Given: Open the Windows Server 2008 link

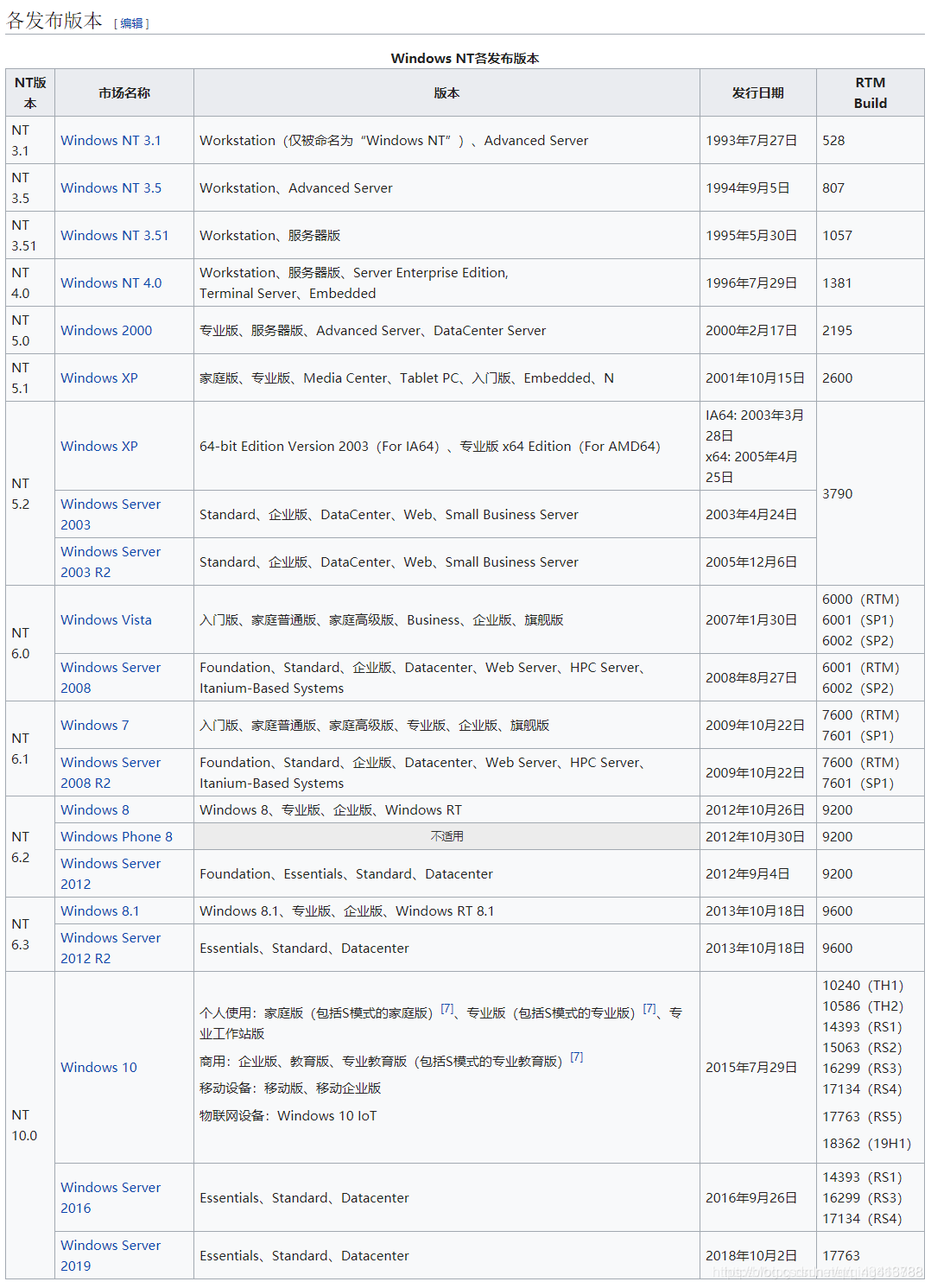Looking at the screenshot, I should [111, 678].
